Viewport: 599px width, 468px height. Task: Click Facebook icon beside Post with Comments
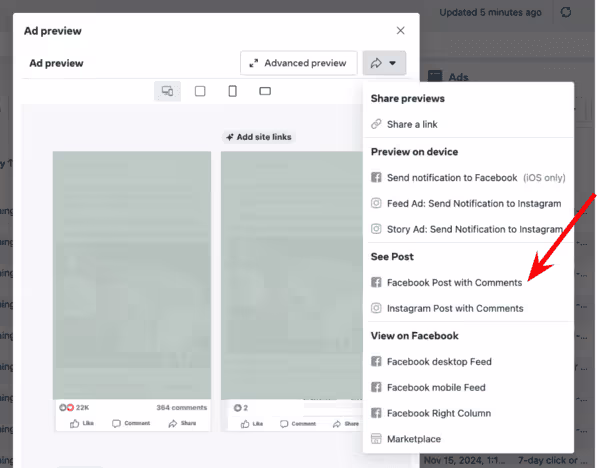[376, 282]
